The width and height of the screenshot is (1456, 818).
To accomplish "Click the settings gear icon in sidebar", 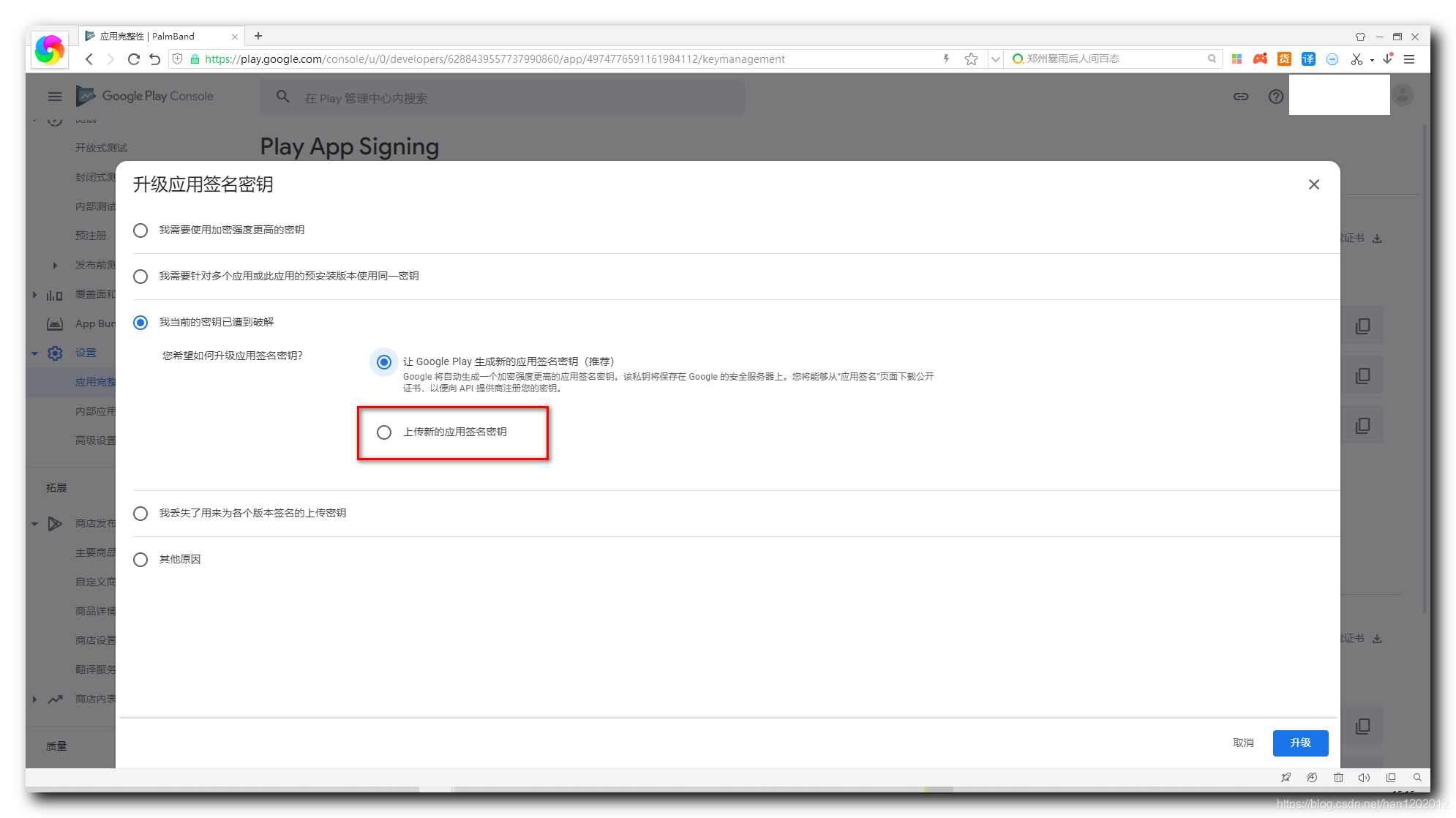I will 55,353.
